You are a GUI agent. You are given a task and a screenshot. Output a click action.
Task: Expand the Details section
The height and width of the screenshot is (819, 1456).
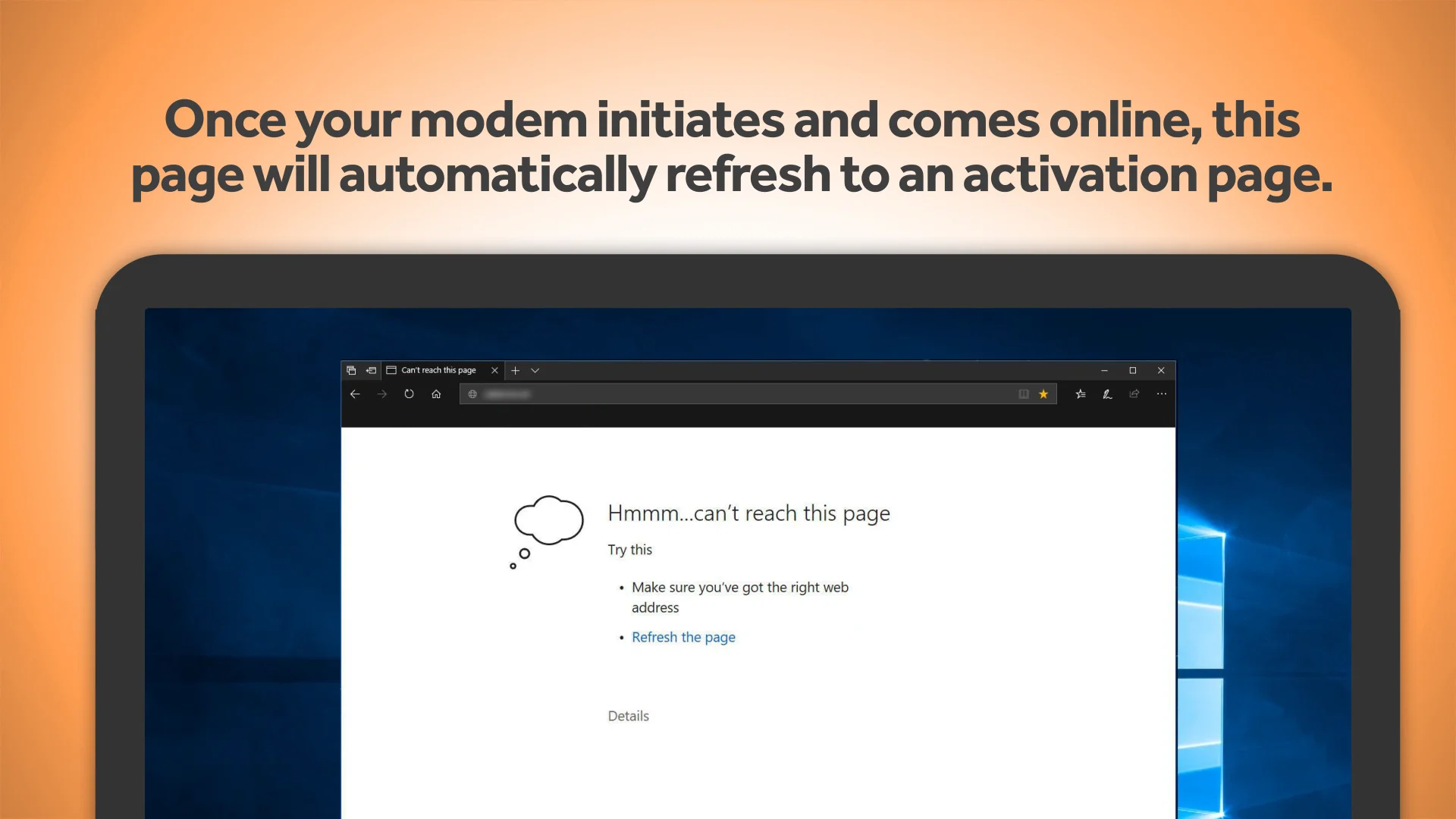click(x=628, y=716)
